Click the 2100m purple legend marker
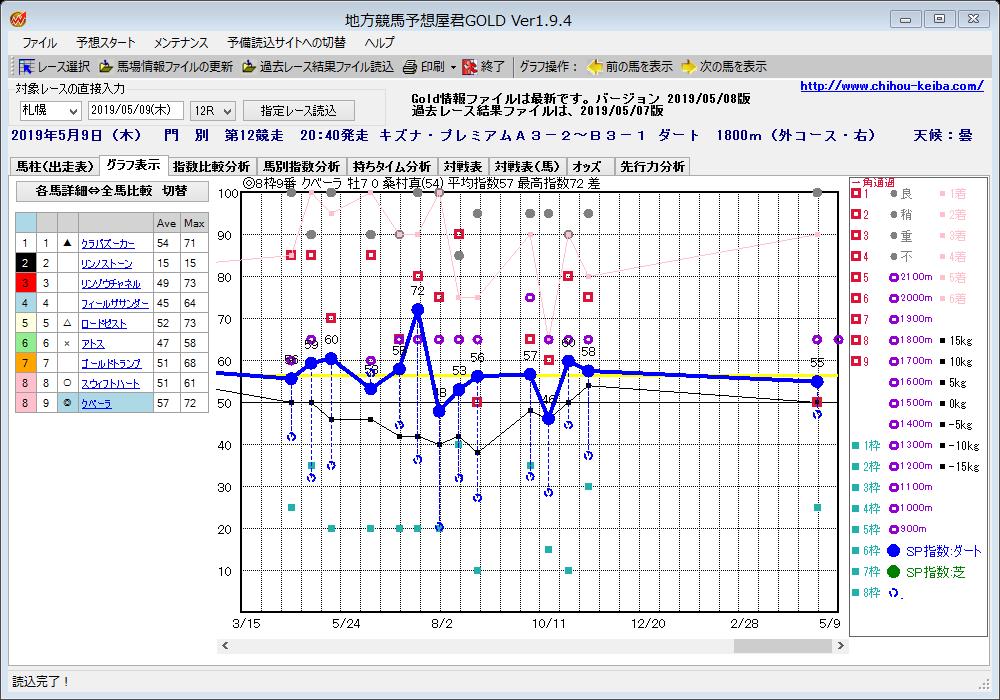The image size is (1000, 700). [x=893, y=277]
